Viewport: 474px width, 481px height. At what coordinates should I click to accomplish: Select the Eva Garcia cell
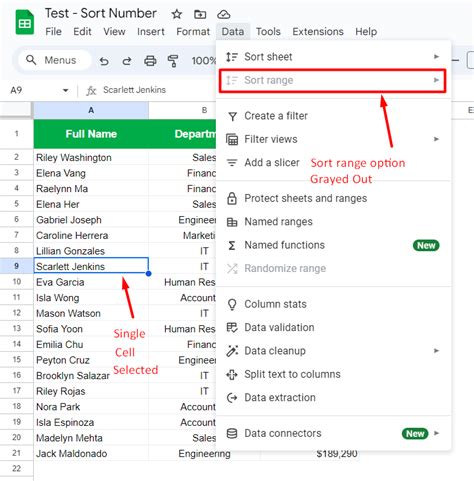(x=91, y=282)
